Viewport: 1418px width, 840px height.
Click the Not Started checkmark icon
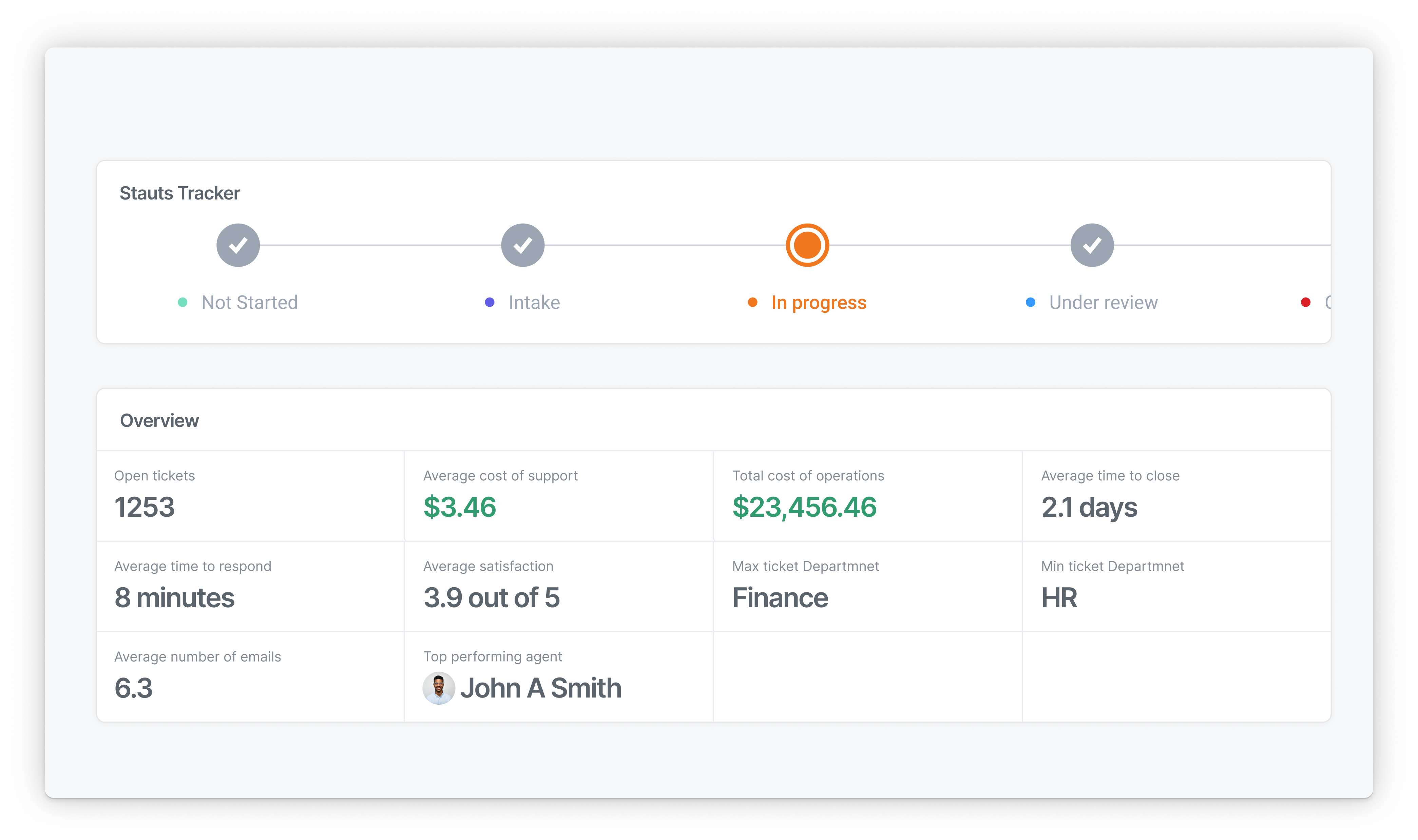tap(238, 245)
